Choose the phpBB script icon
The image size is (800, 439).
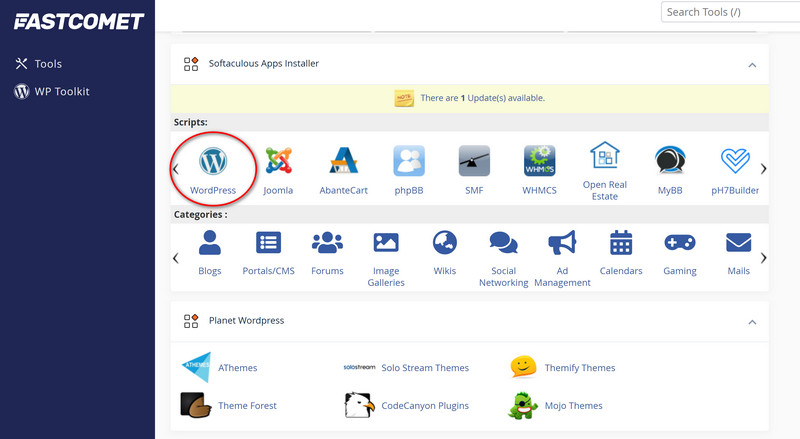coord(409,161)
